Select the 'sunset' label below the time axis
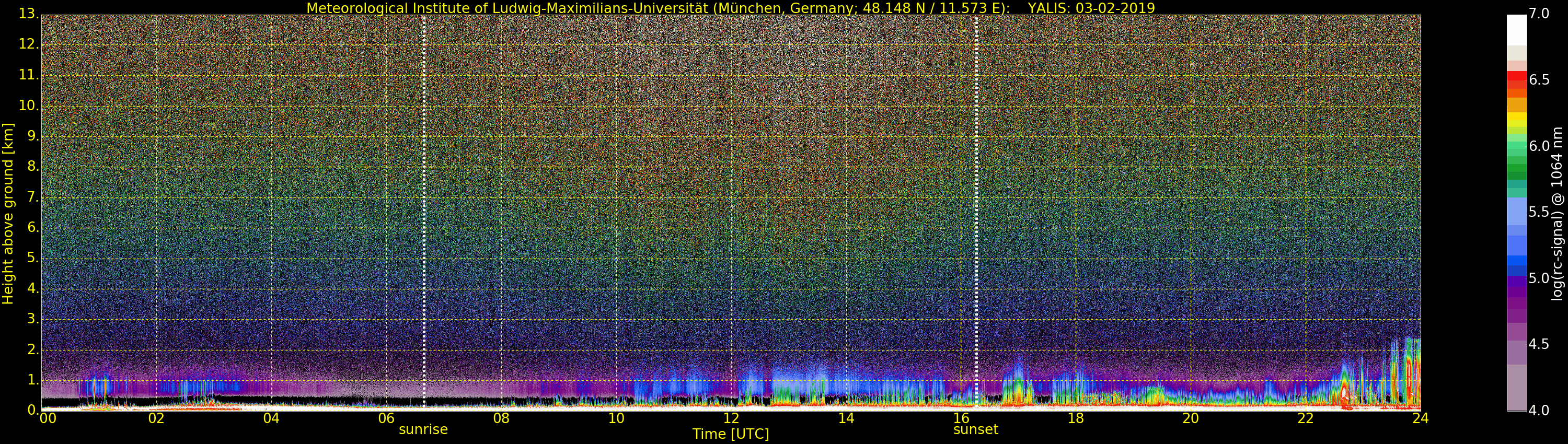This screenshot has height=444, width=1568. click(976, 429)
